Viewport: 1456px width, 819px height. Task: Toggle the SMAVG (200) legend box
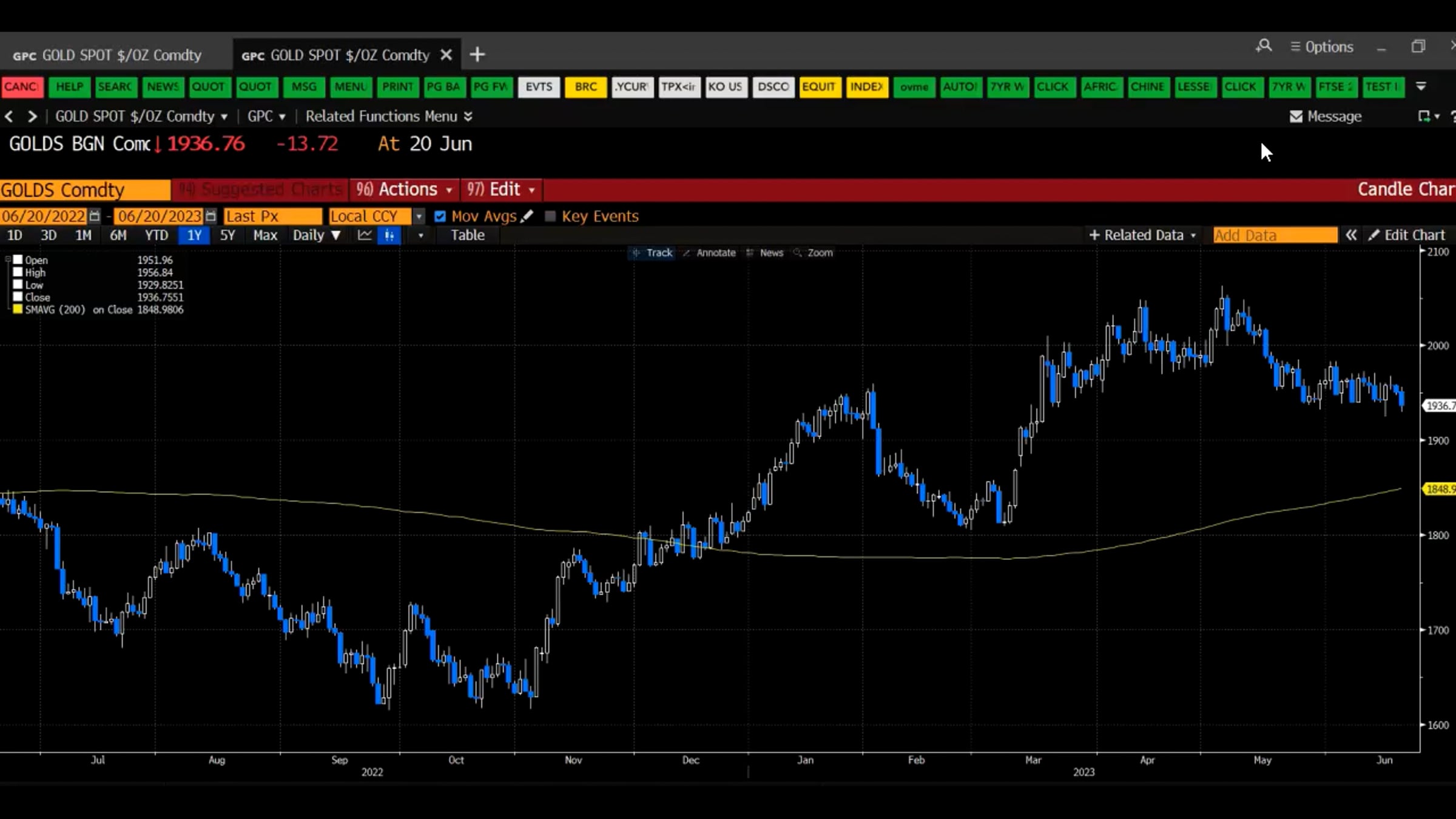pos(18,309)
